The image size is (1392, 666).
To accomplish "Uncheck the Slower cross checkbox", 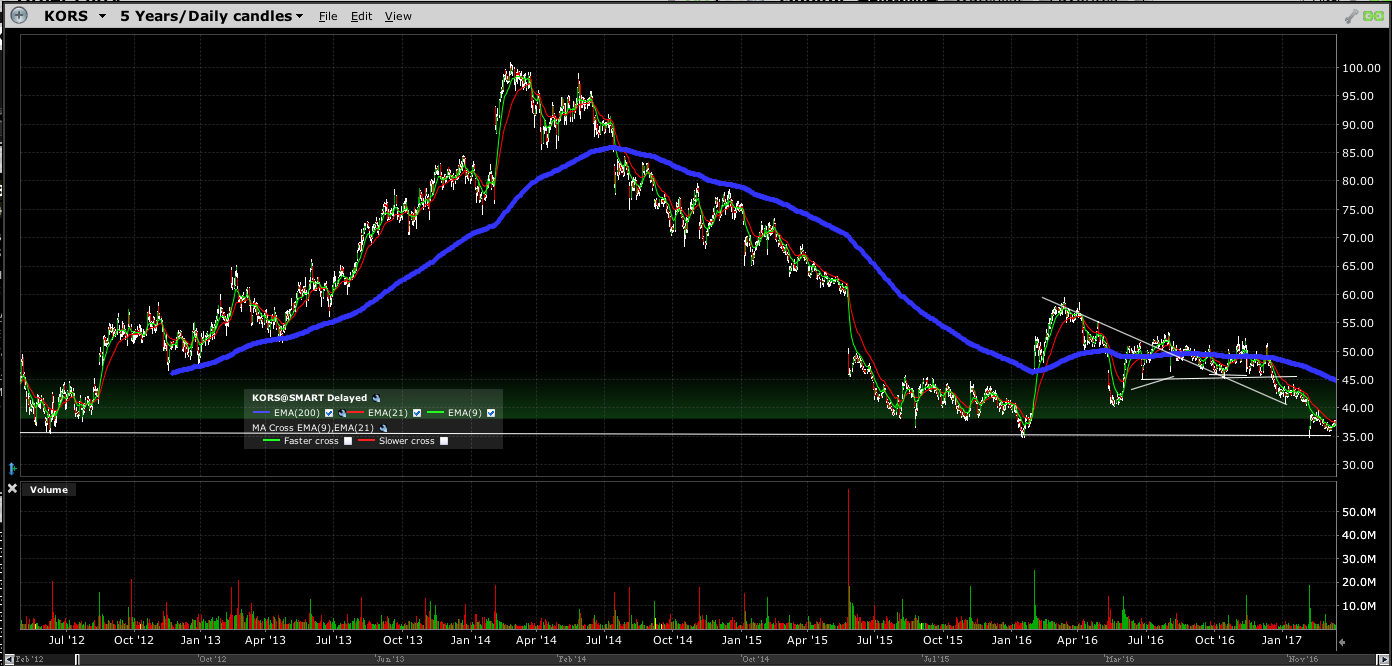I will [x=444, y=440].
